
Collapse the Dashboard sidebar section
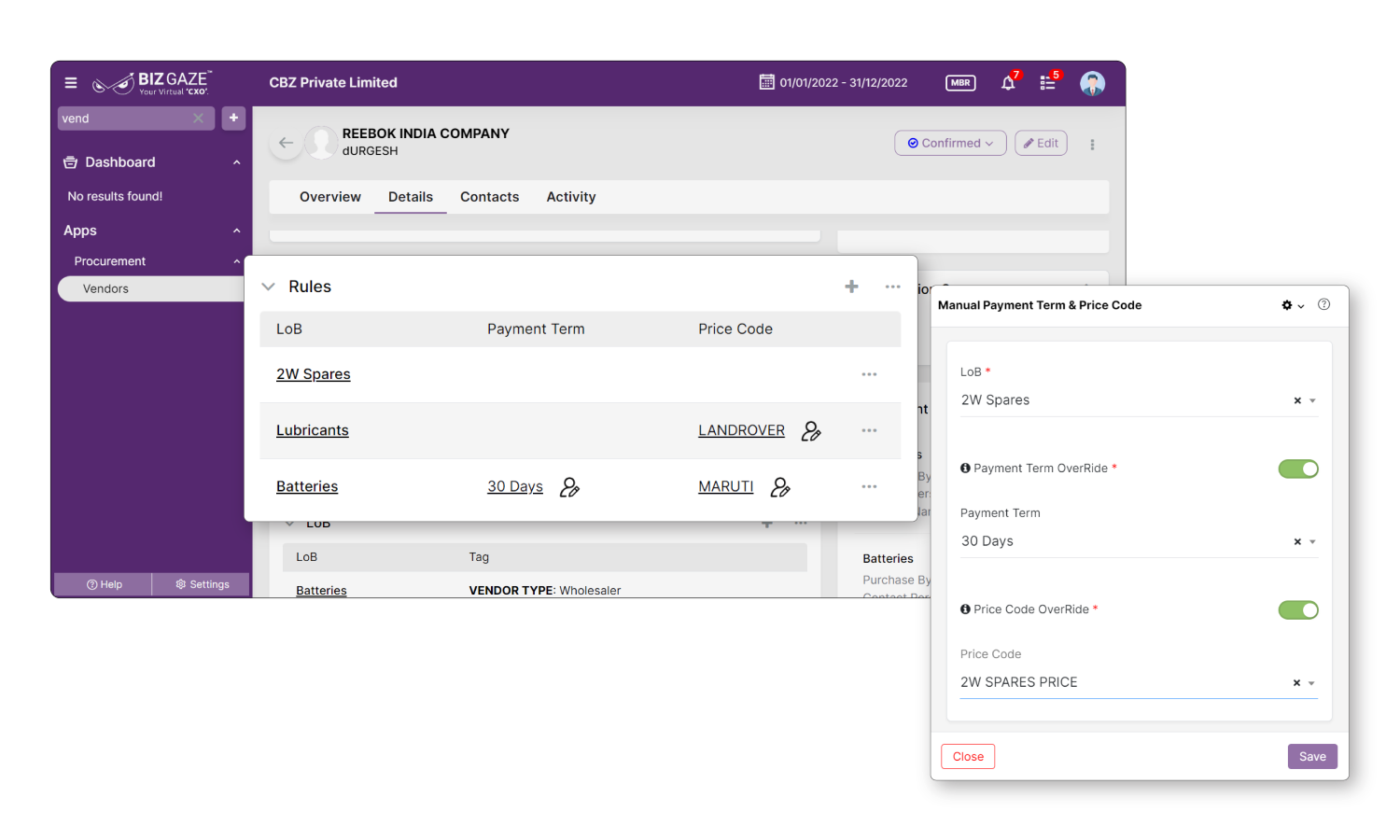click(236, 162)
